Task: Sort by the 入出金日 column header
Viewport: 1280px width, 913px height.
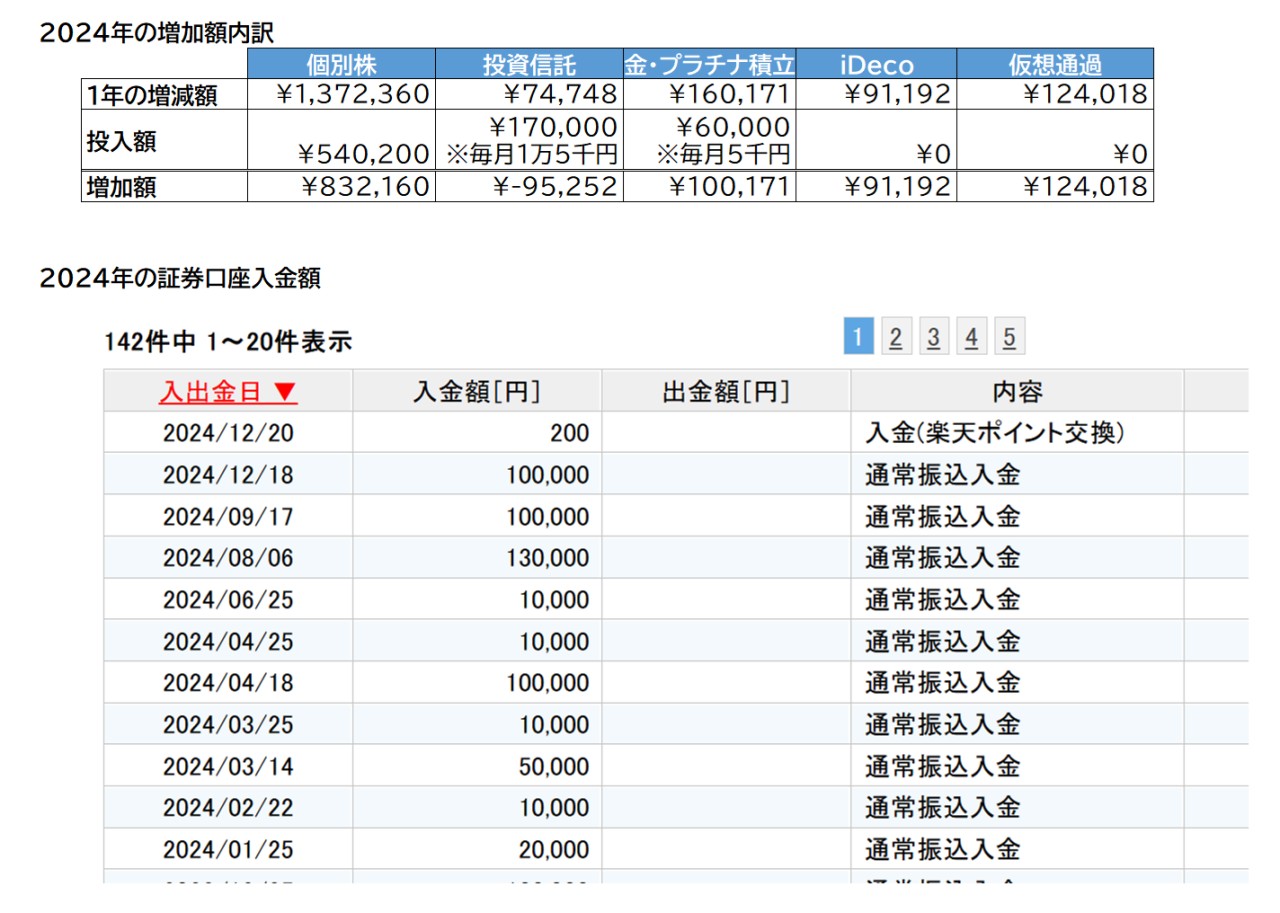Action: [228, 392]
